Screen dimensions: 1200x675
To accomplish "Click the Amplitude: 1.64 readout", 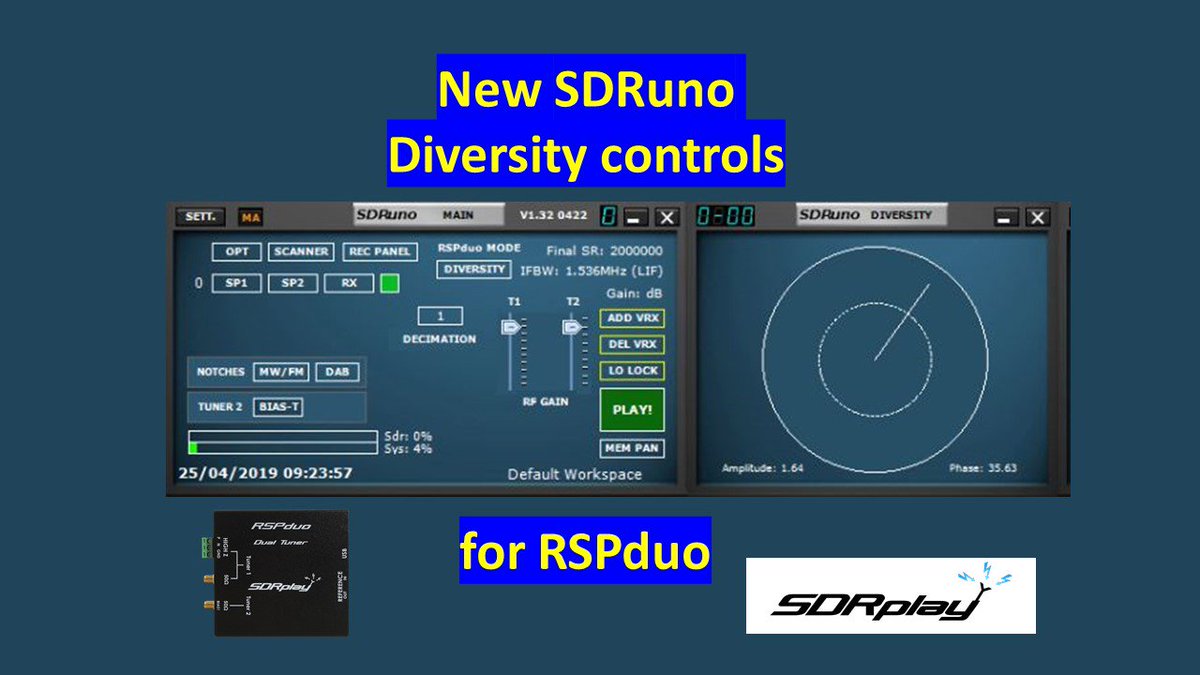I will 763,468.
